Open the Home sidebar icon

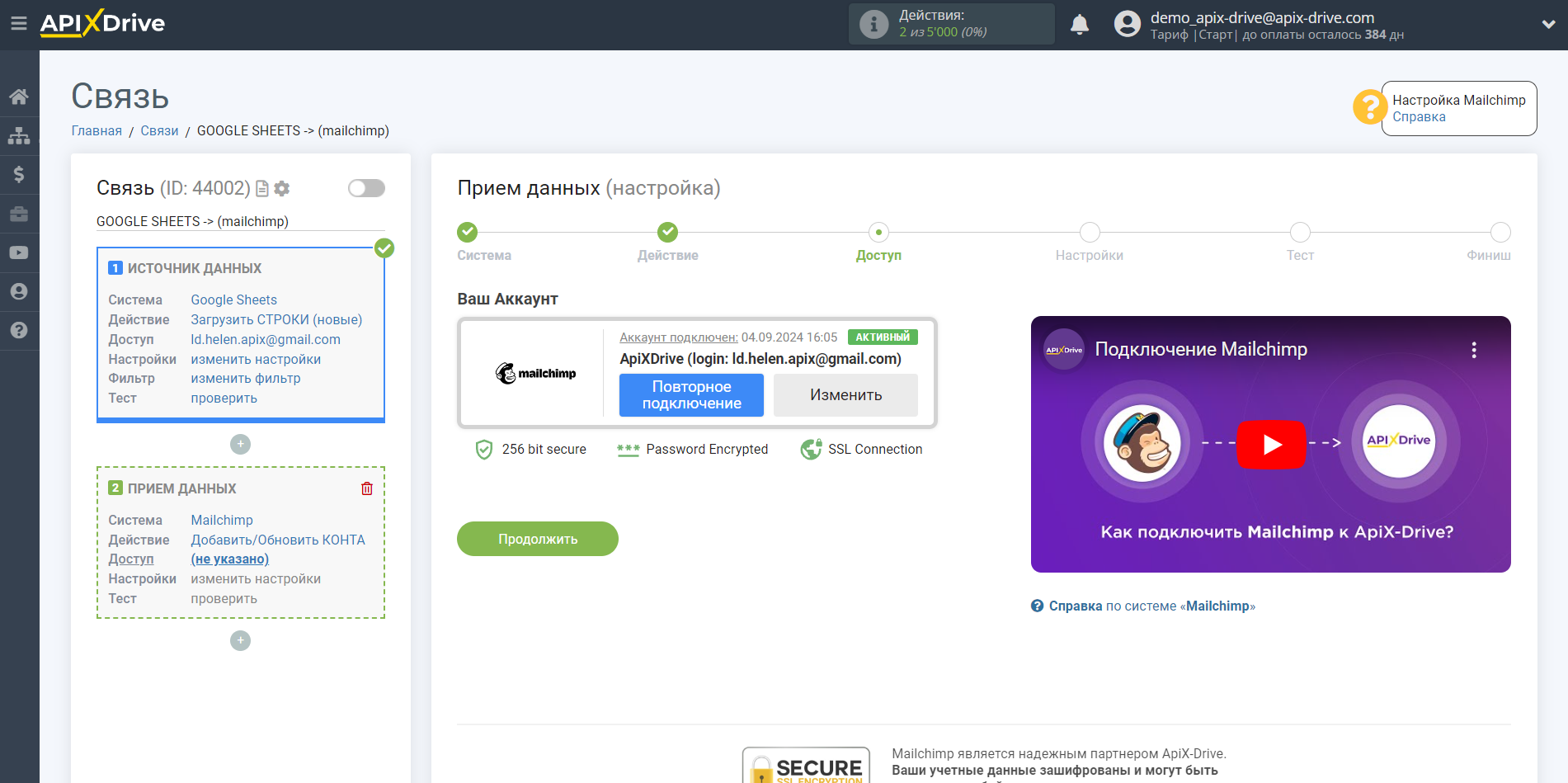pyautogui.click(x=19, y=97)
